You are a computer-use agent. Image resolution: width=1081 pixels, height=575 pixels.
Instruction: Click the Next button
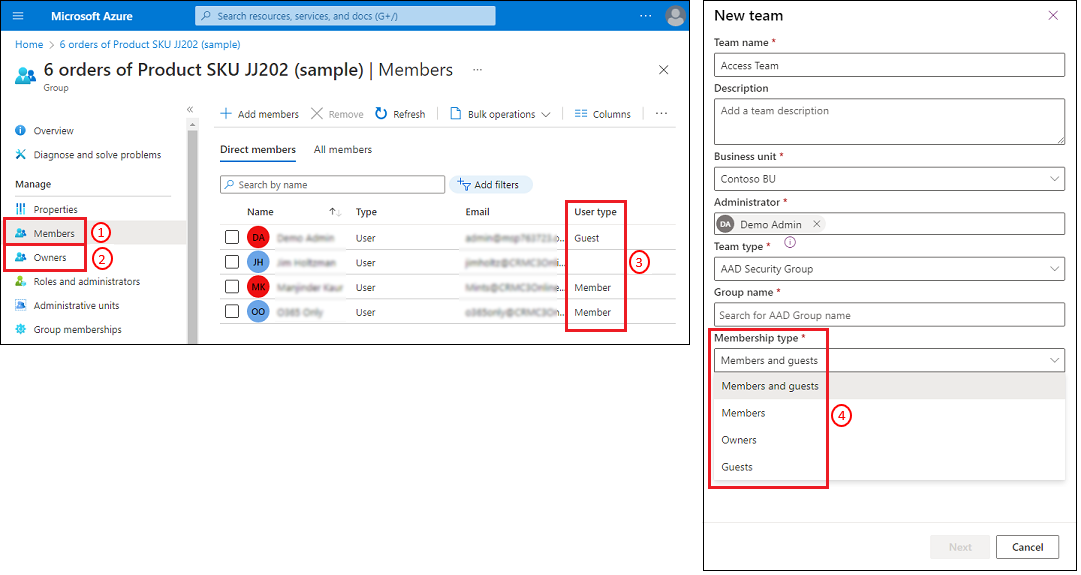[x=960, y=547]
